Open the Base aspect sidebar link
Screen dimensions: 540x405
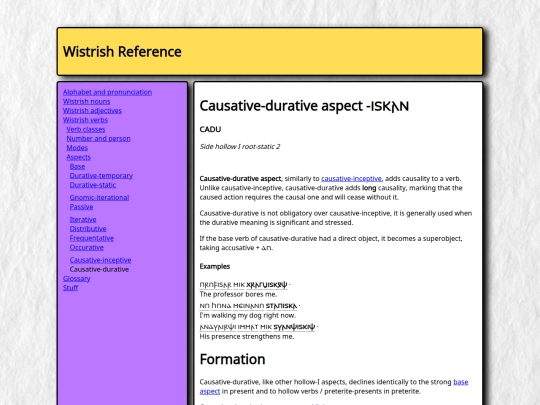[77, 166]
